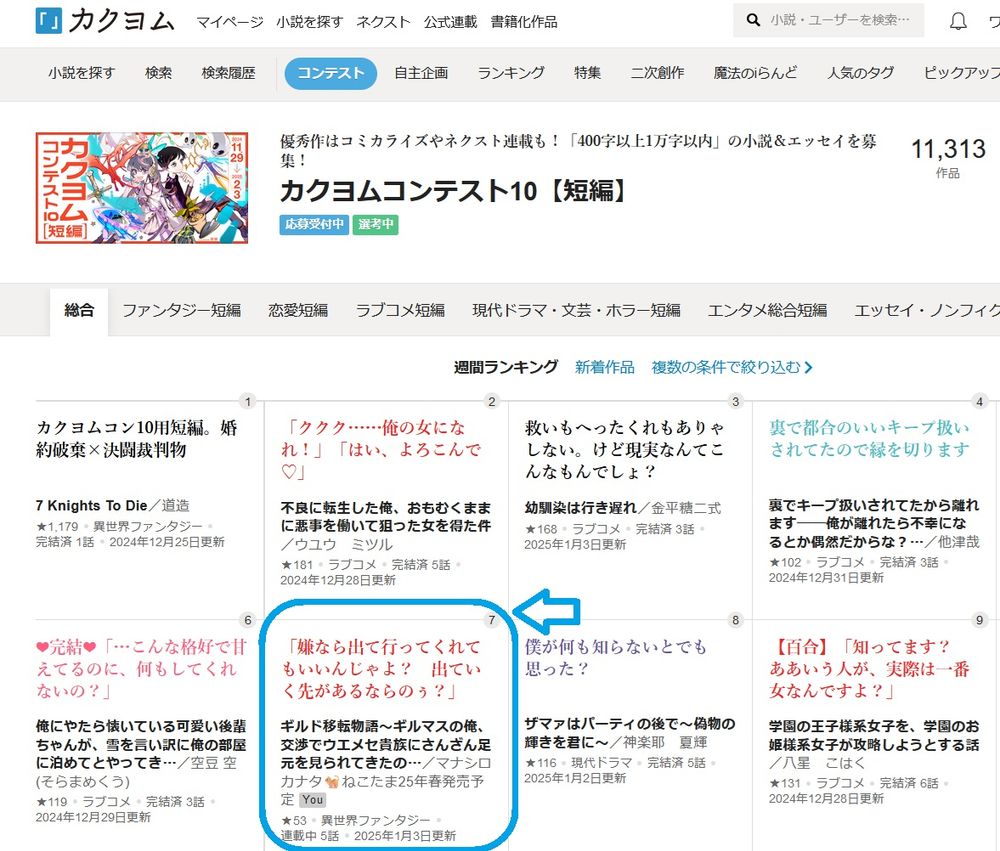The image size is (1000, 851).
Task: Open 二次創作 in the sub navigation
Action: (658, 73)
